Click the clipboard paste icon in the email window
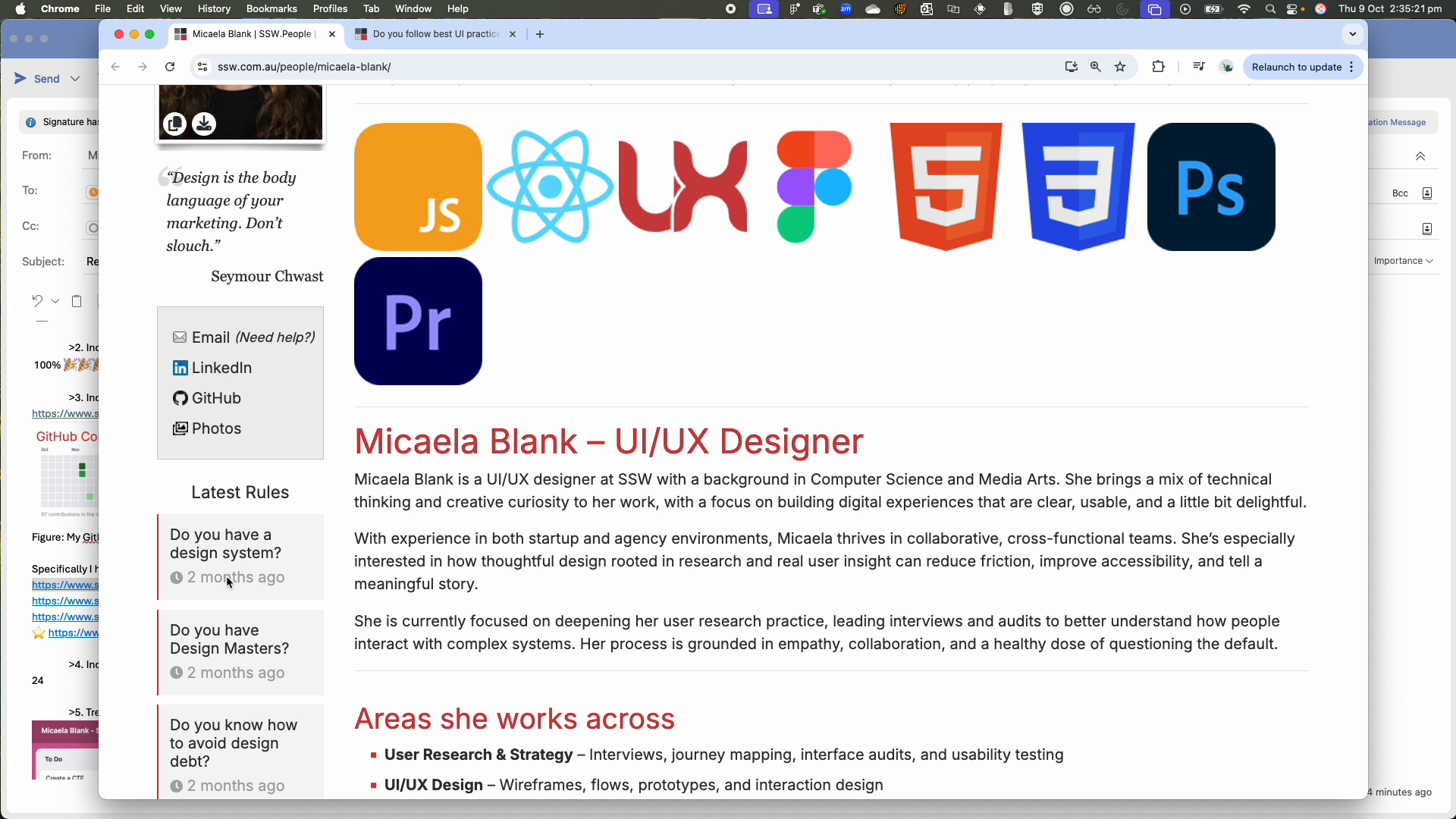 (x=77, y=301)
